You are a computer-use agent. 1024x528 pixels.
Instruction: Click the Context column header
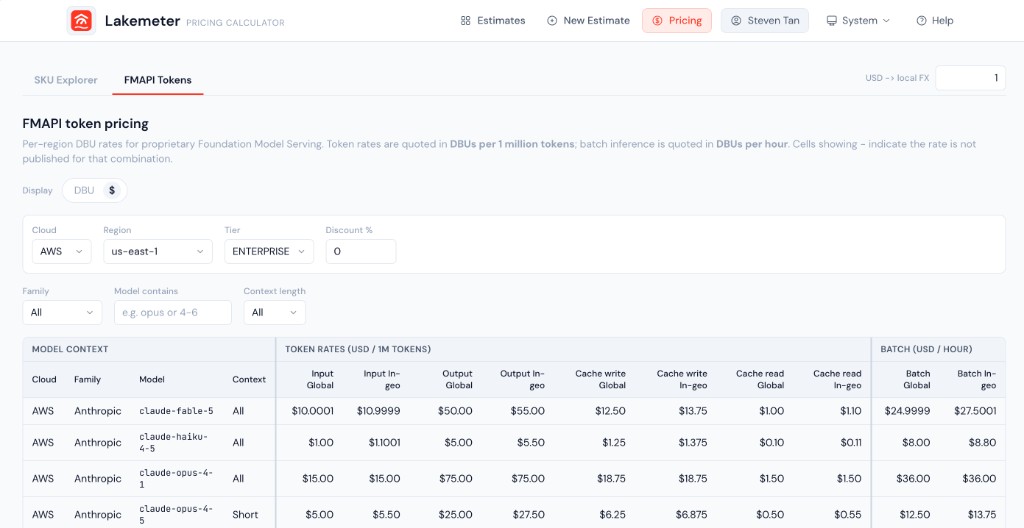click(249, 379)
